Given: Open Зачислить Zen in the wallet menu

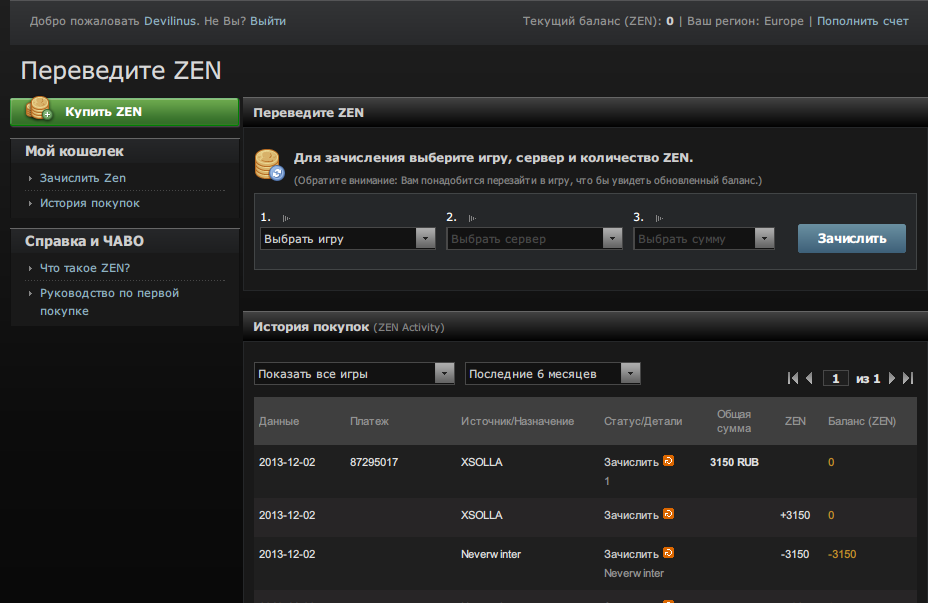Looking at the screenshot, I should 83,178.
